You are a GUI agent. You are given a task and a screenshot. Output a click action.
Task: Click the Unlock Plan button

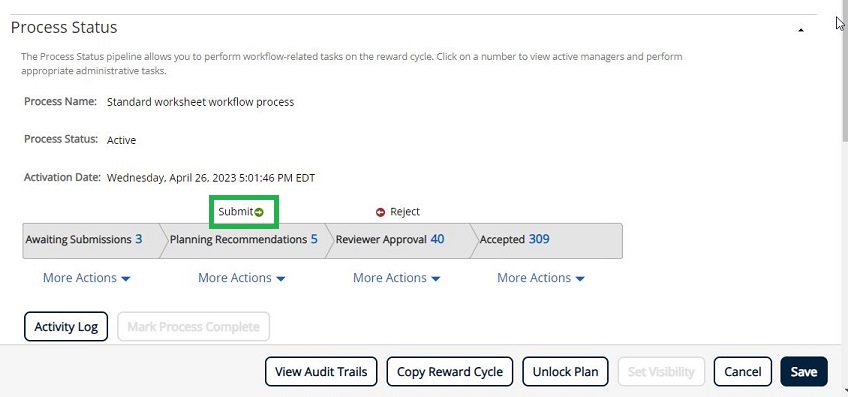566,372
